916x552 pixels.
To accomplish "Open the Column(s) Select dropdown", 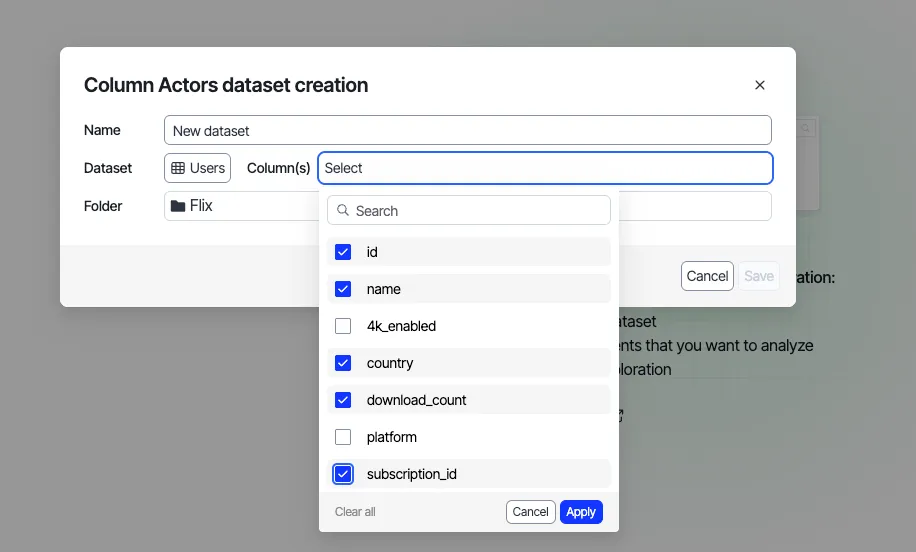I will [545, 168].
